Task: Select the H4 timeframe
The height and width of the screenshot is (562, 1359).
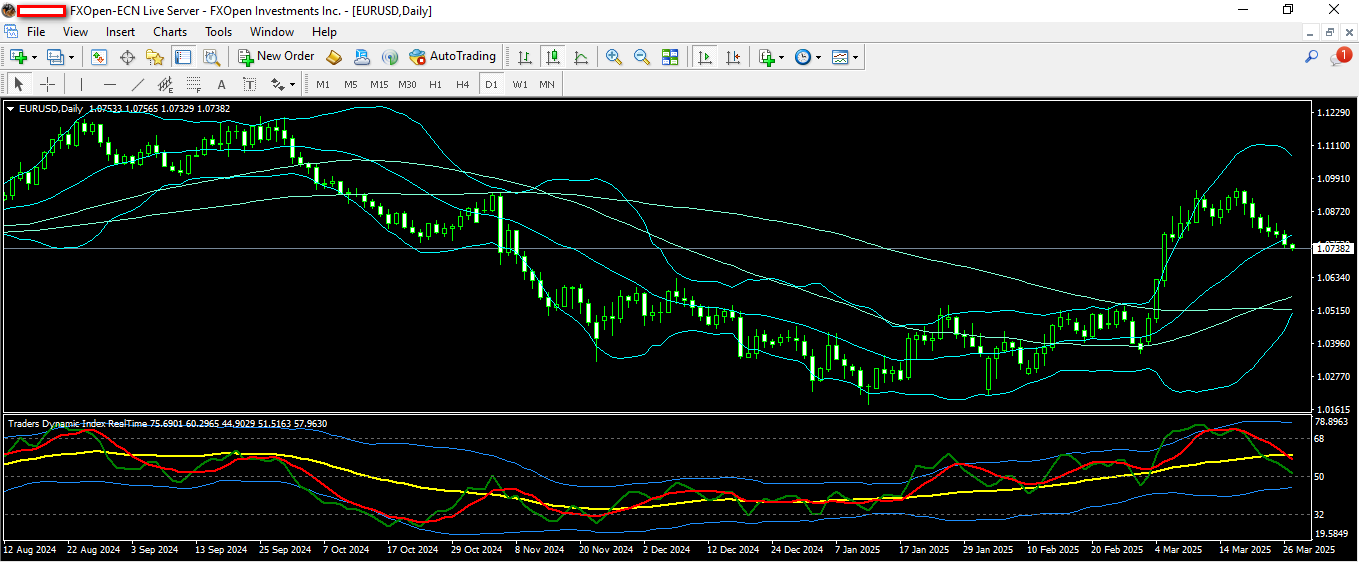Action: tap(463, 84)
